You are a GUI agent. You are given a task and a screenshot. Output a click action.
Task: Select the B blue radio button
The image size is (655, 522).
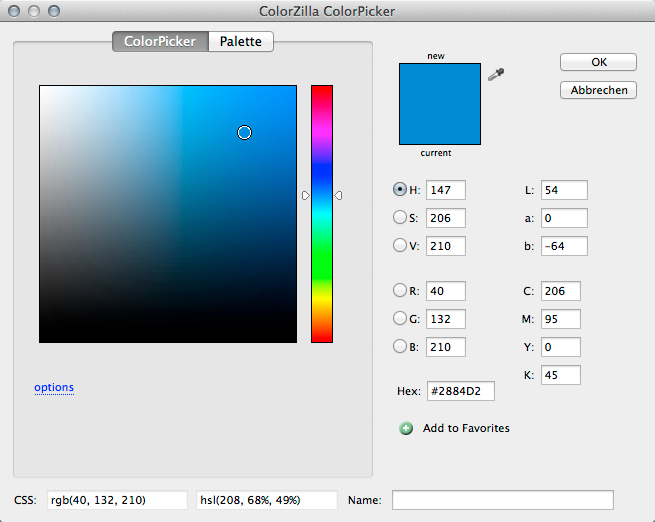click(401, 347)
